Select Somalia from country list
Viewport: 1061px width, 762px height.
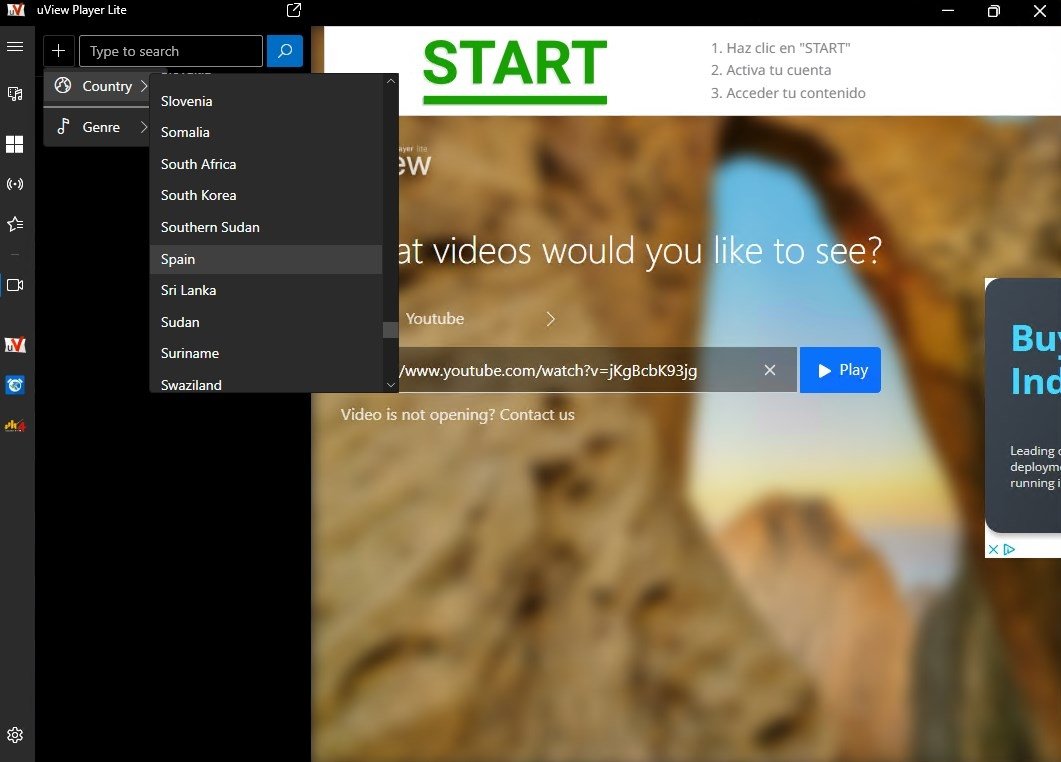(266, 133)
